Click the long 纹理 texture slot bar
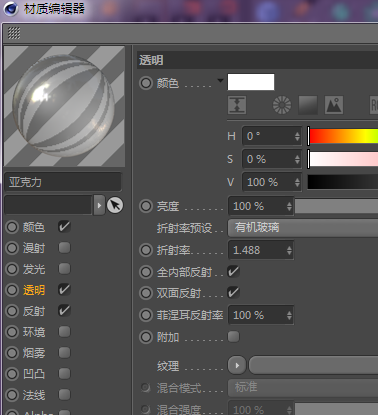The width and height of the screenshot is (378, 415). pos(313,365)
